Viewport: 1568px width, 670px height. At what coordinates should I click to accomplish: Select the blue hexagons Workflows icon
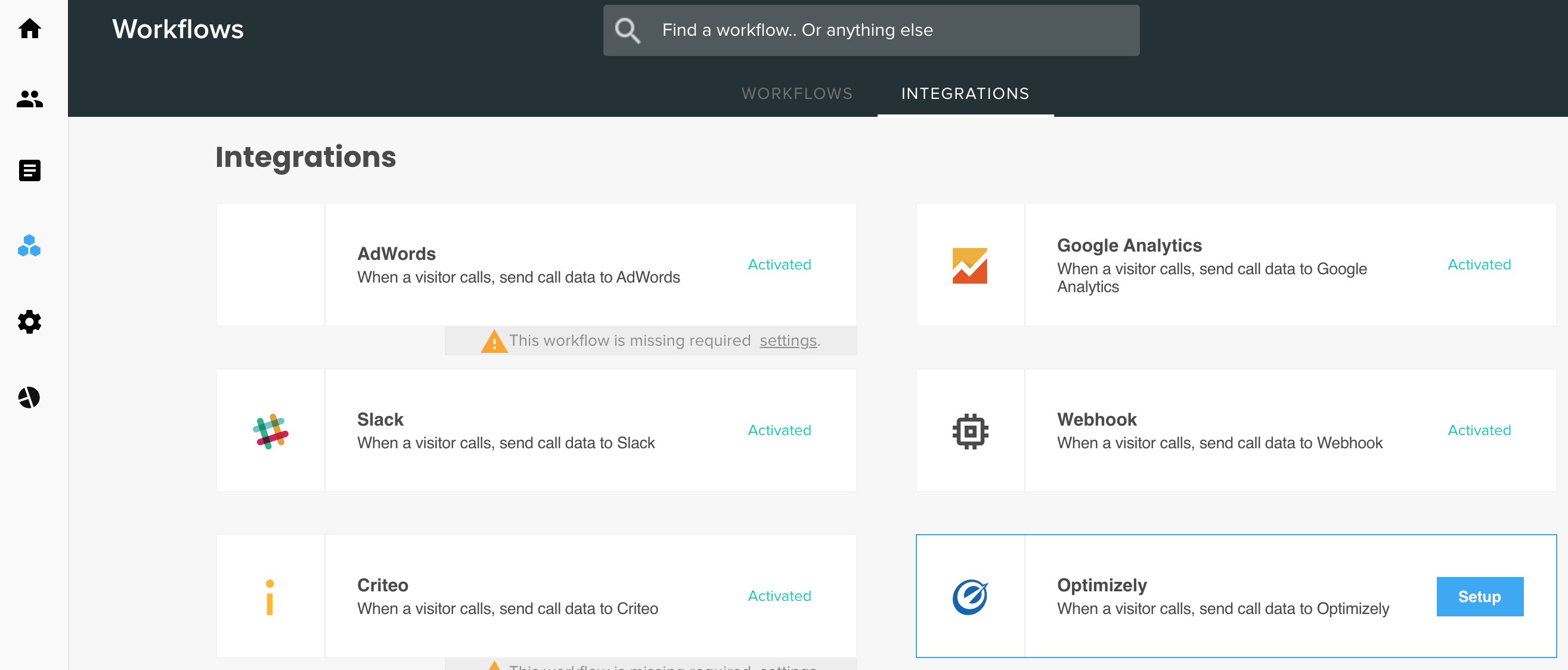coord(29,245)
